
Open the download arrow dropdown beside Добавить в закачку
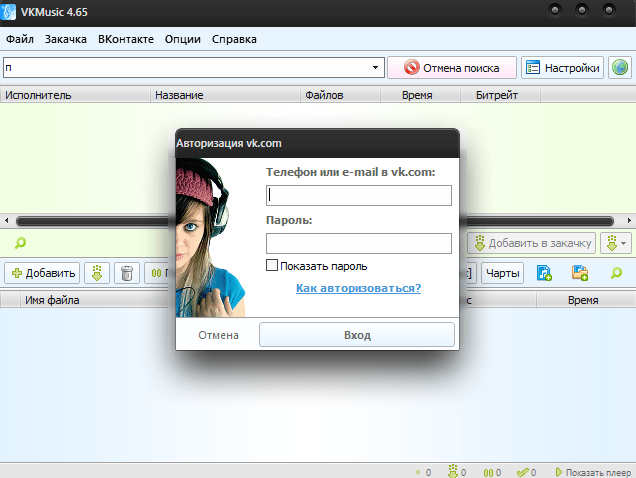tap(616, 243)
